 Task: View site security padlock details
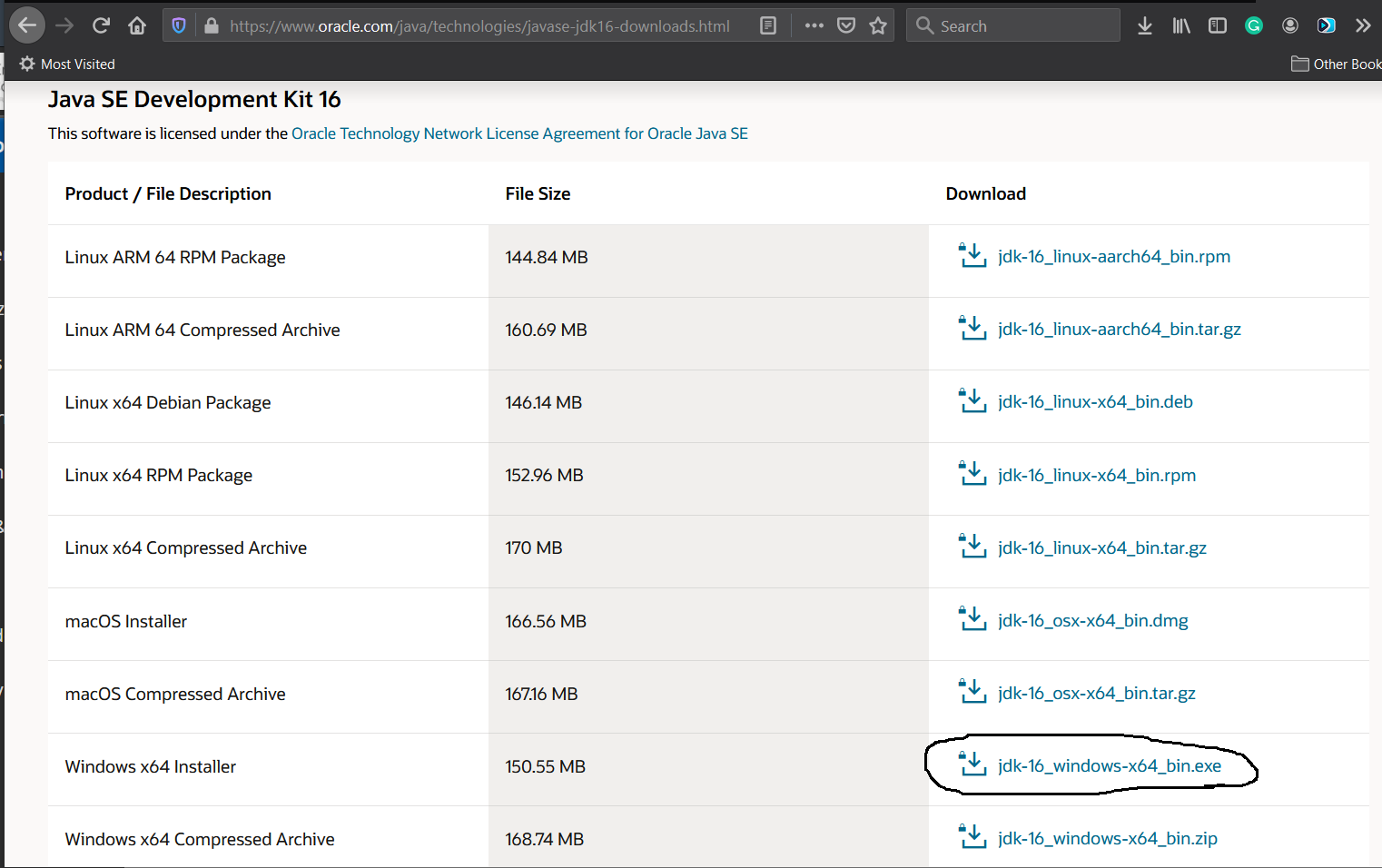click(212, 25)
